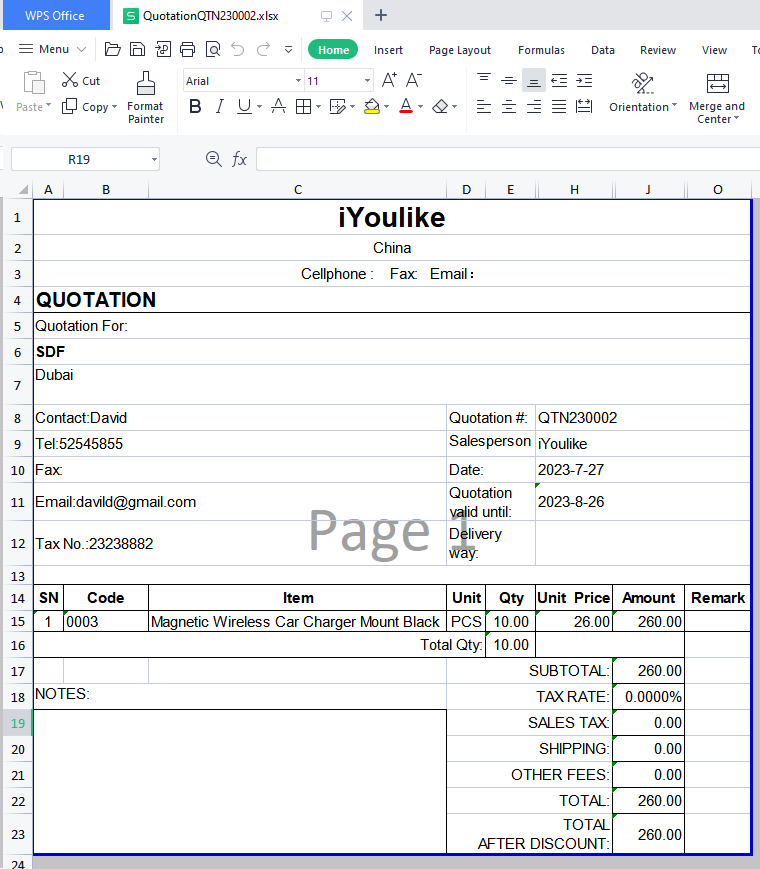The width and height of the screenshot is (760, 869).
Task: Apply yellow fill color to cell
Action: [x=372, y=106]
